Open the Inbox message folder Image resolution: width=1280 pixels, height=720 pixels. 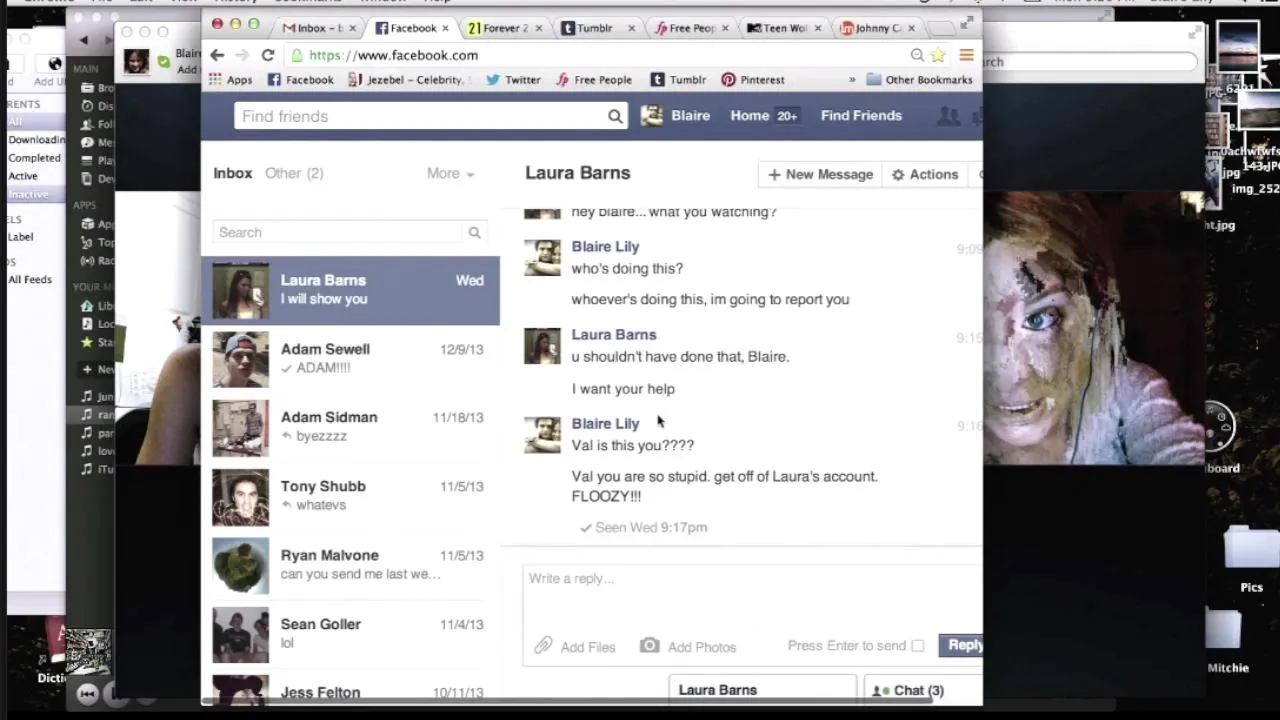tap(232, 173)
